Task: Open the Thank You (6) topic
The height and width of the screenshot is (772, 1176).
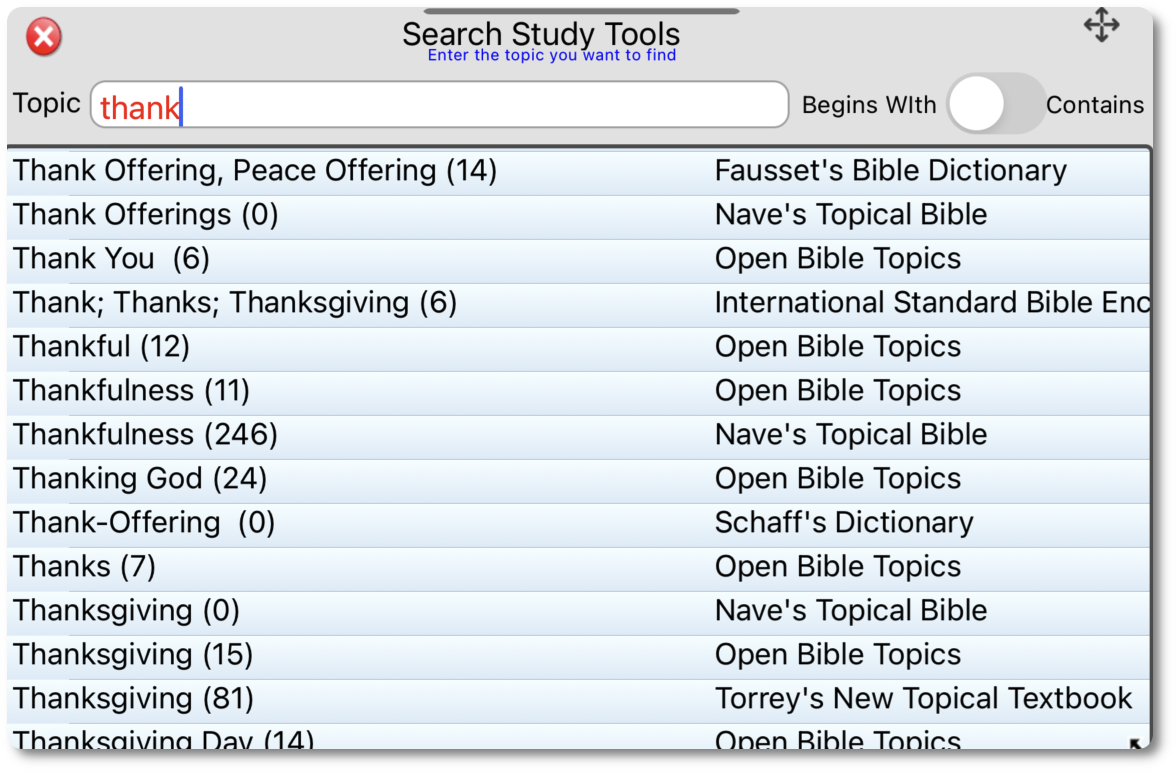Action: tap(112, 259)
